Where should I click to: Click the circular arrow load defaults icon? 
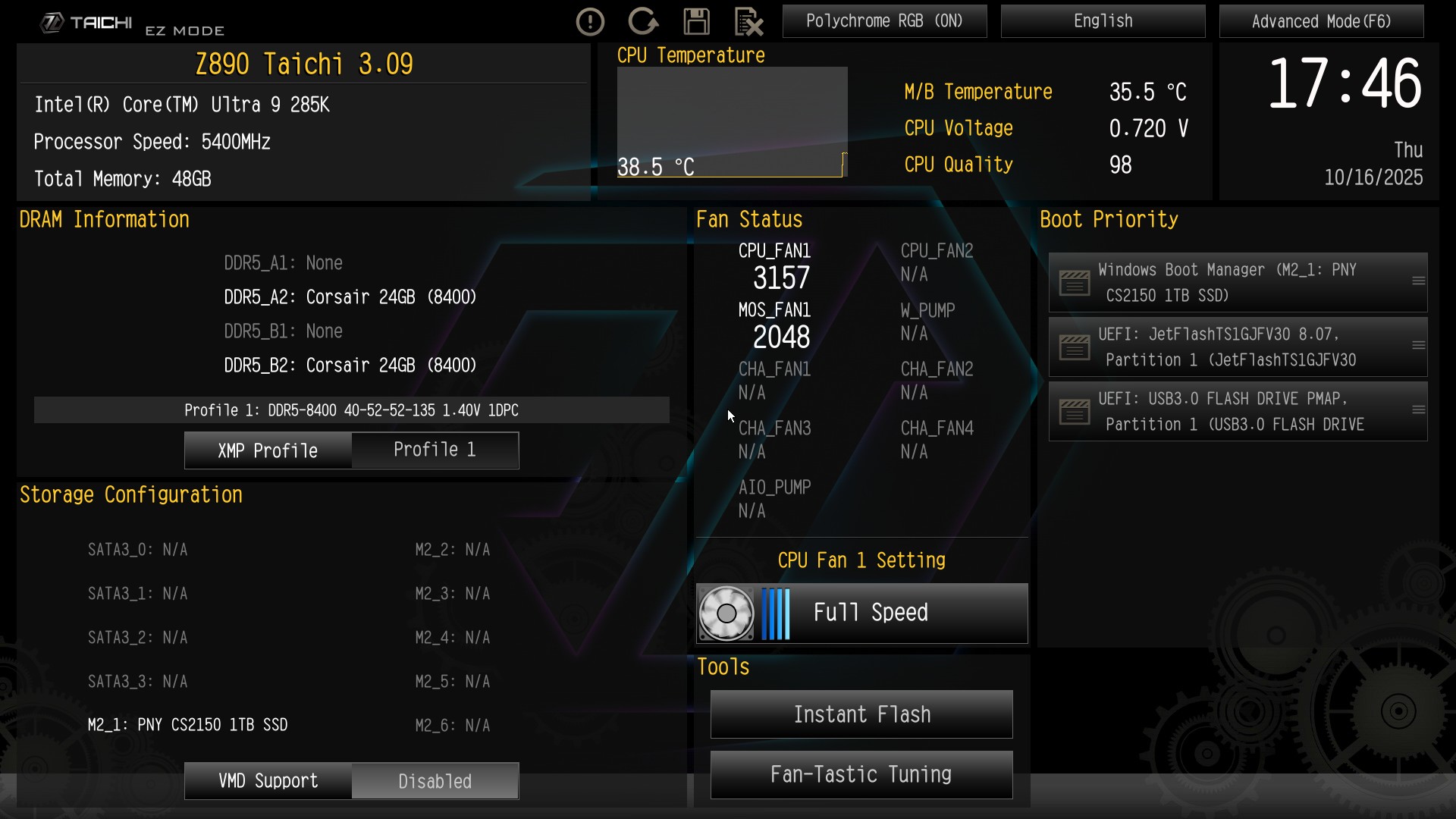pos(643,21)
